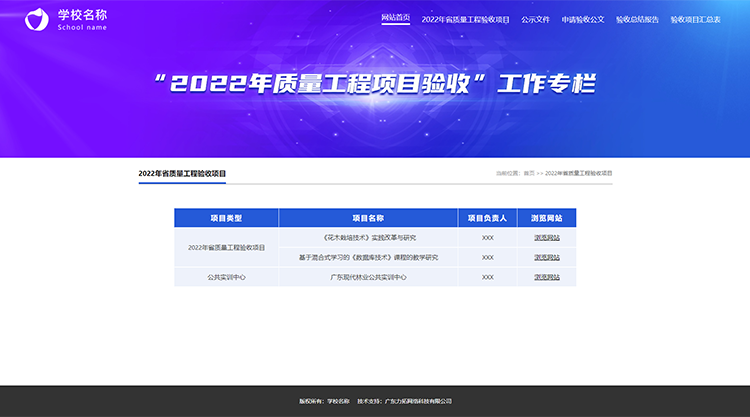This screenshot has width=750, height=417.
Task: Go to 2022年省质量工程验收项目 in the nav bar
Action: [466, 19]
